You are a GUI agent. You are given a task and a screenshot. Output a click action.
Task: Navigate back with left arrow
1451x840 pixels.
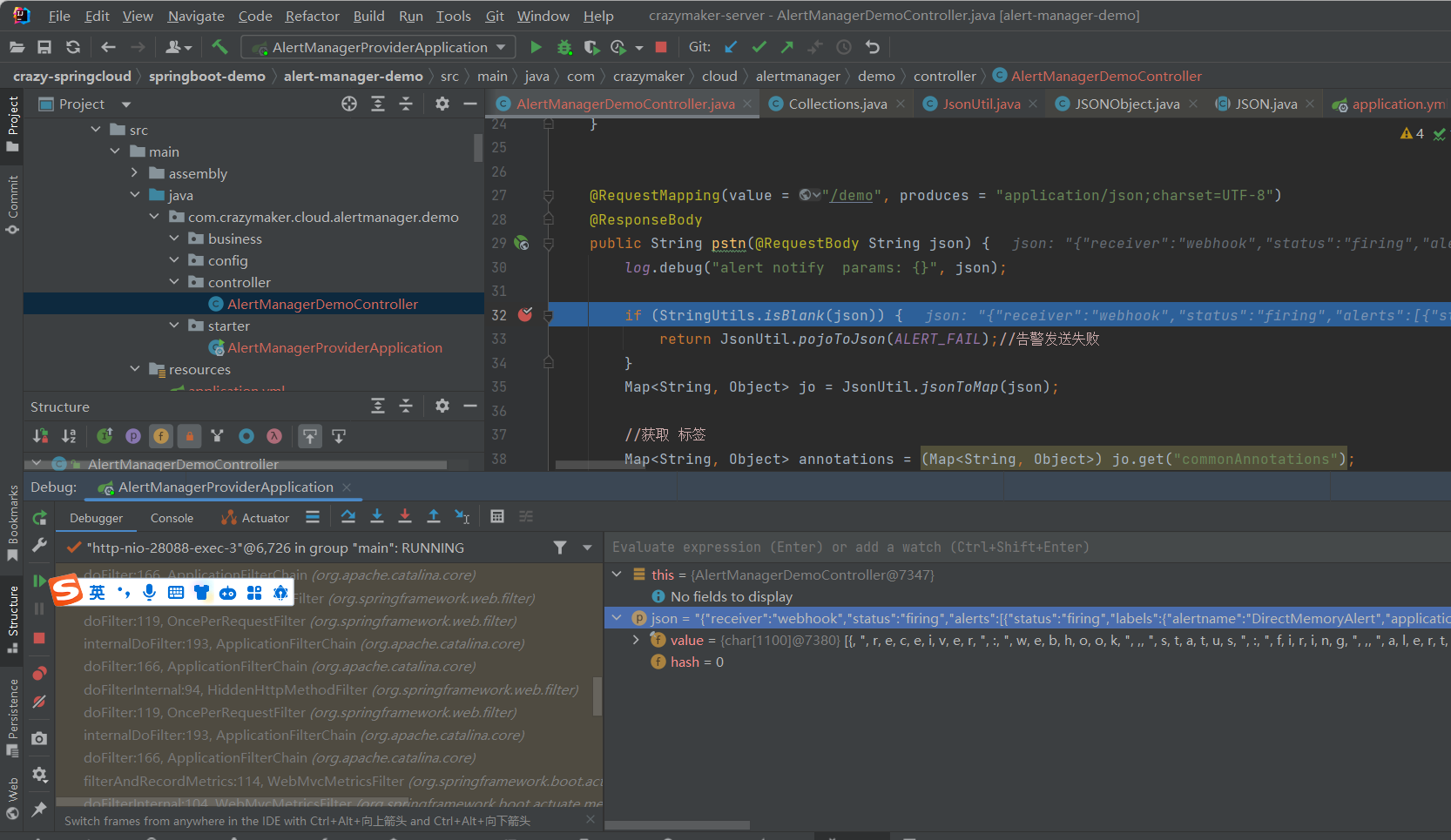coord(108,47)
